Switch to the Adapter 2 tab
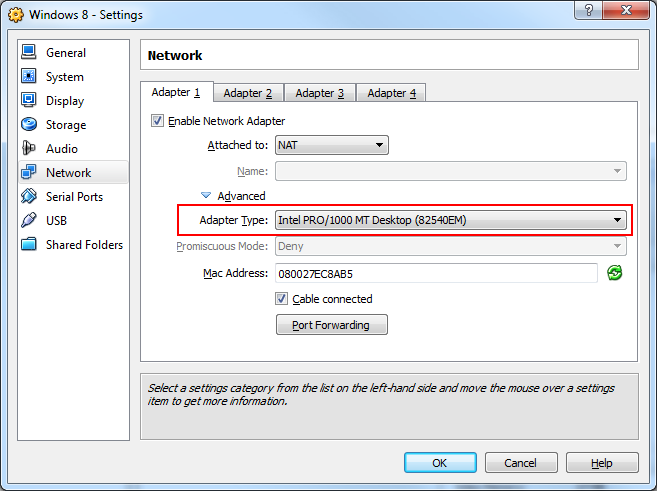Image resolution: width=657 pixels, height=491 pixels. (247, 93)
